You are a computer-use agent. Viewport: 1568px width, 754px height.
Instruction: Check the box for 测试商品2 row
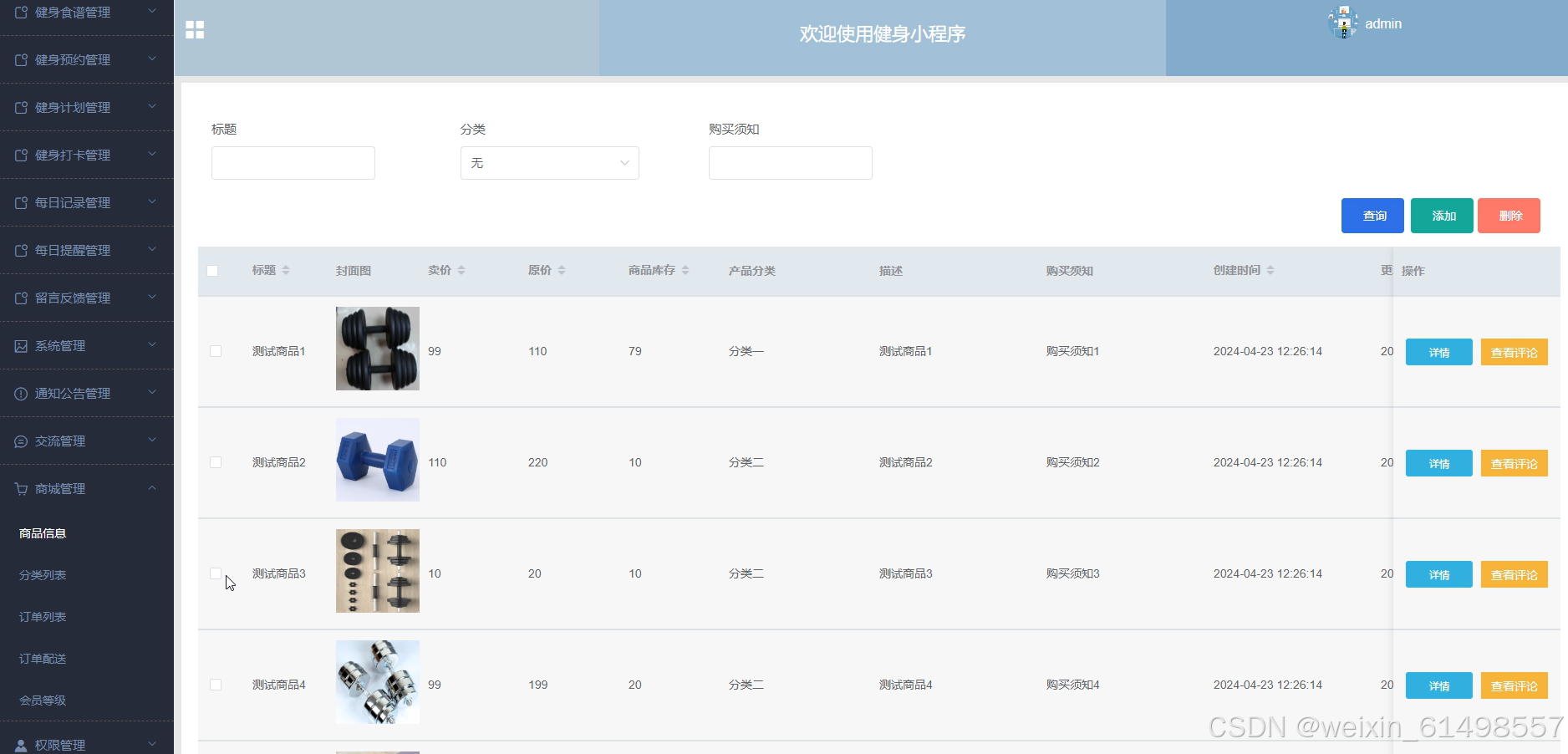click(x=216, y=462)
